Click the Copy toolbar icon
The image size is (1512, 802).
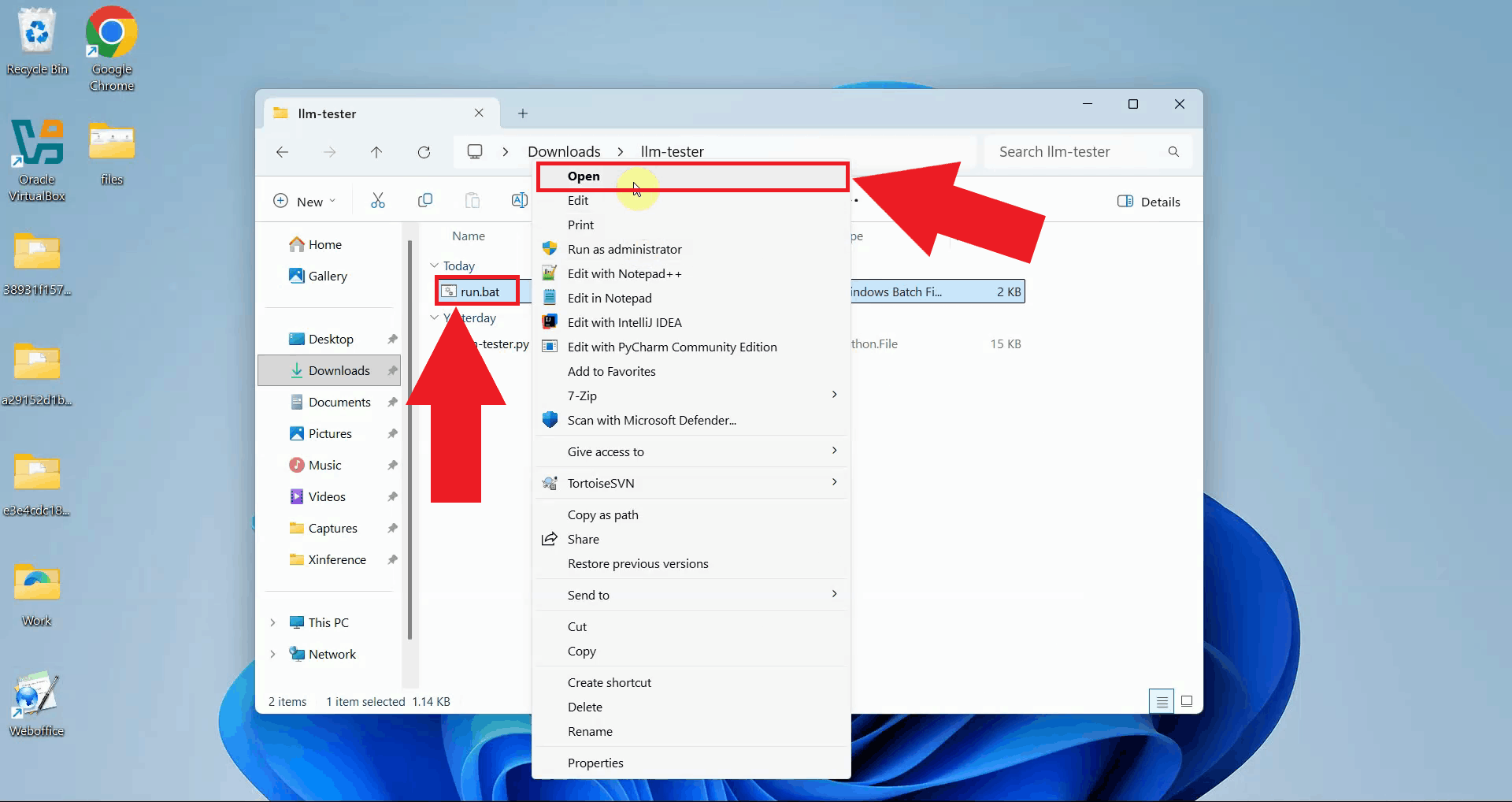pyautogui.click(x=425, y=201)
